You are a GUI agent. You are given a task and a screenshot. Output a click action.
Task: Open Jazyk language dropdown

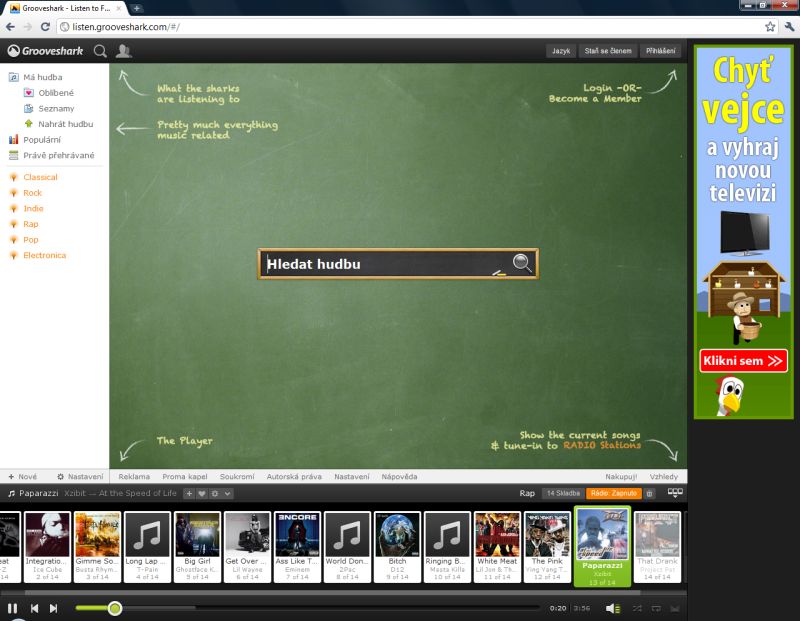coord(561,51)
